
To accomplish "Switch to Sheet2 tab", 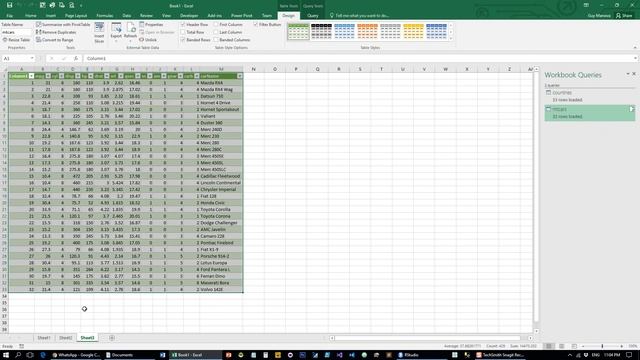I will coord(65,338).
